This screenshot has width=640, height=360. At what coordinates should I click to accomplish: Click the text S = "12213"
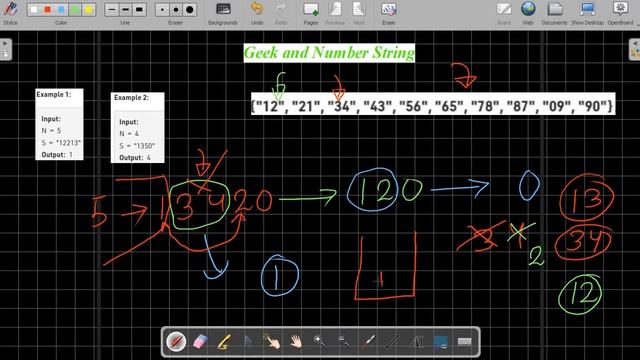pos(61,142)
